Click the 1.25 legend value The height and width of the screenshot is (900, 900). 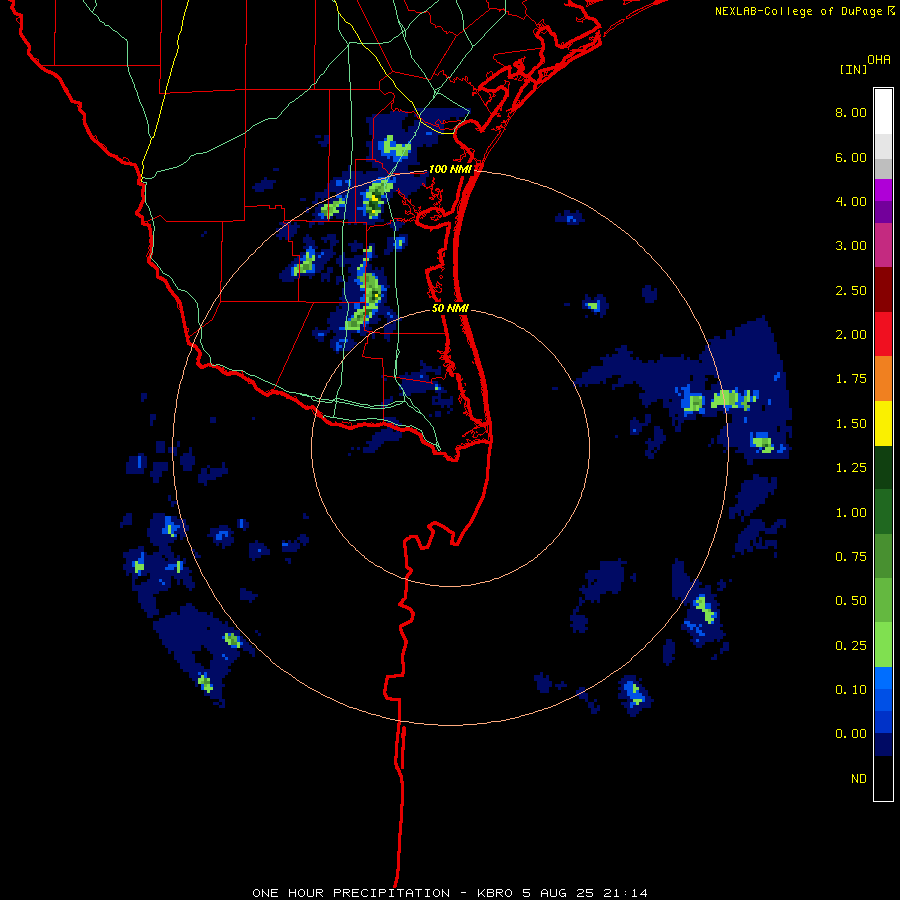click(851, 468)
